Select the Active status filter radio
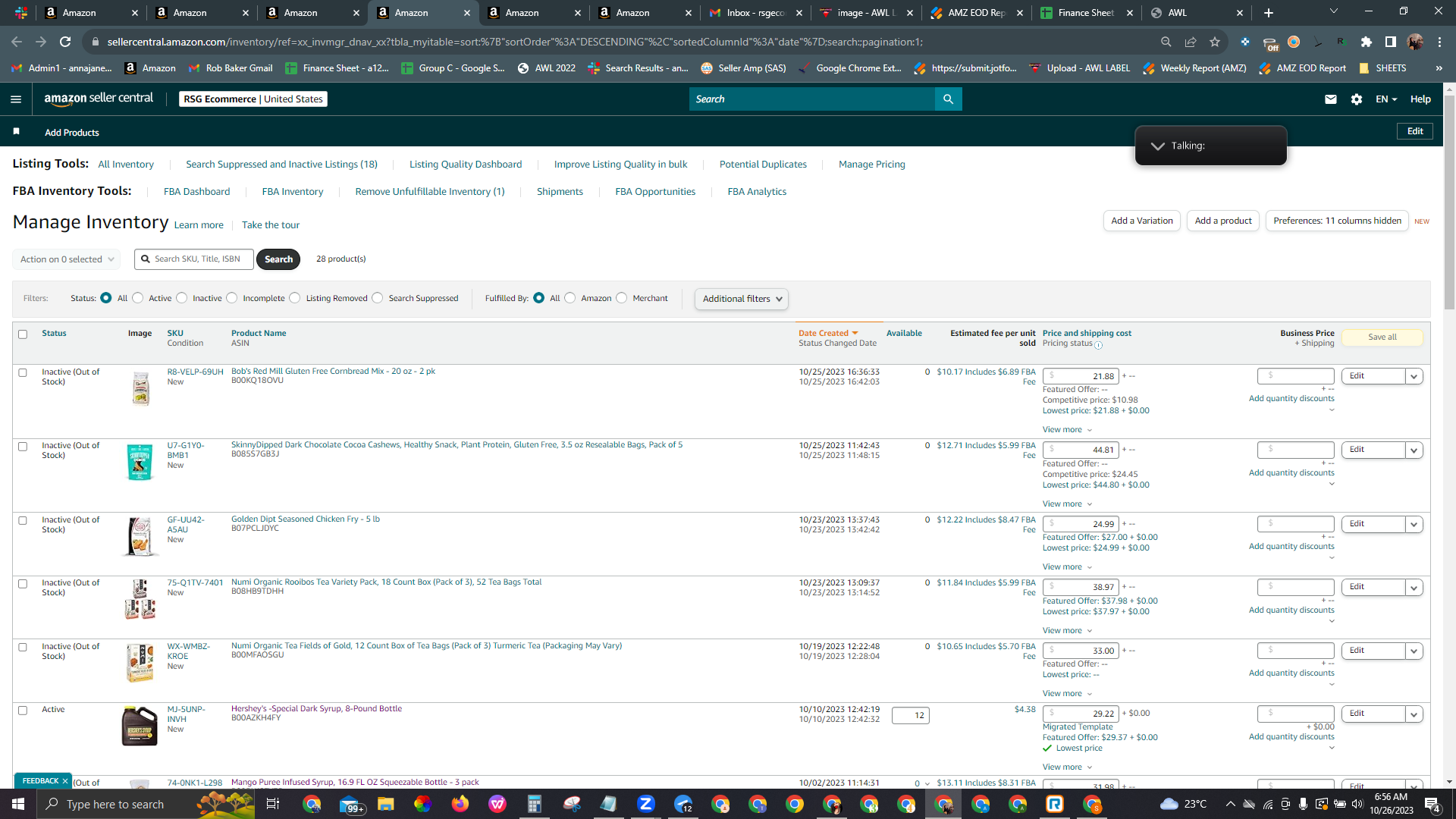The image size is (1456, 819). (138, 298)
